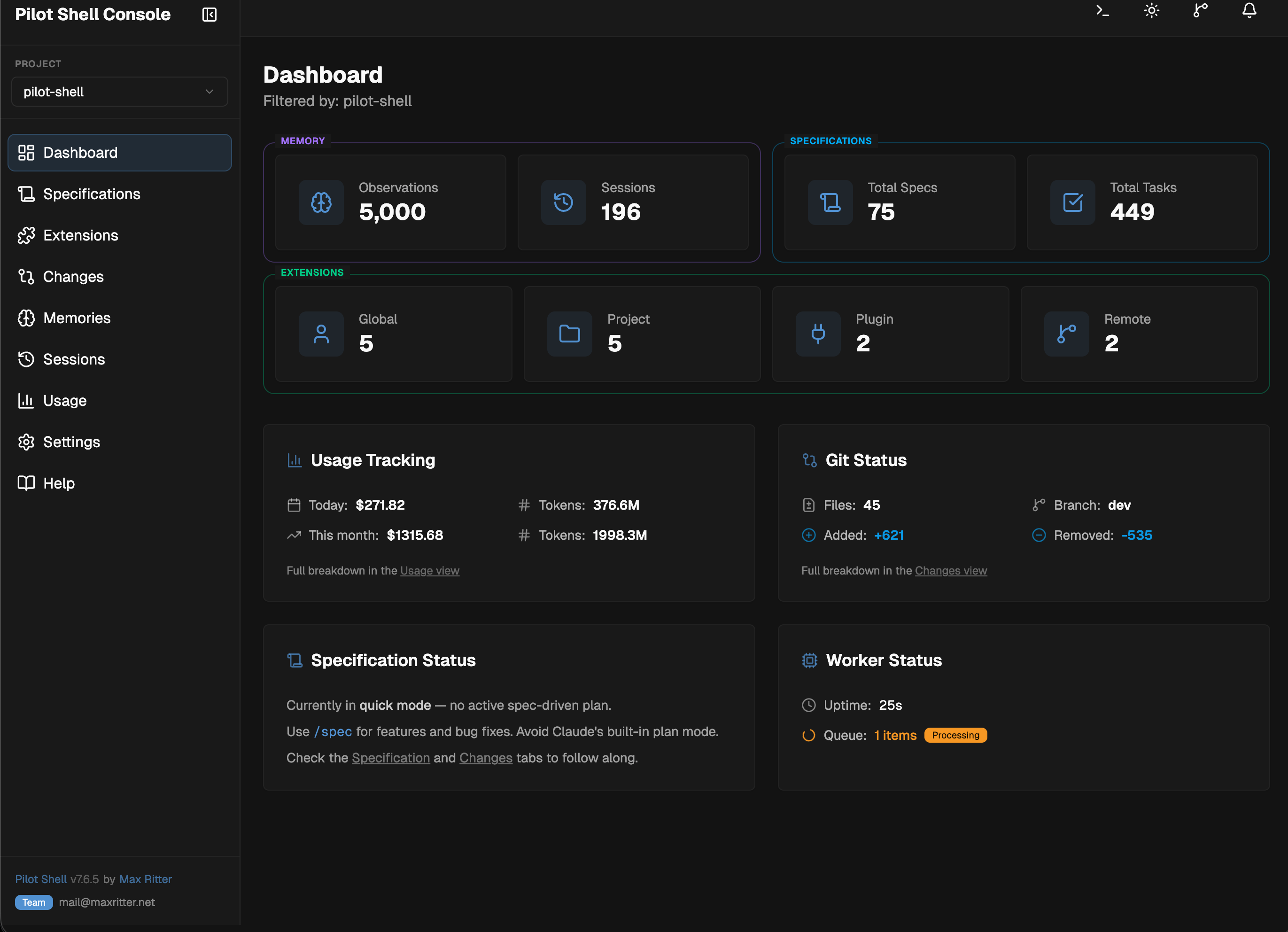Screen dimensions: 1288x932
Task: Expand the Specifications section in the sidebar
Action: pos(92,194)
